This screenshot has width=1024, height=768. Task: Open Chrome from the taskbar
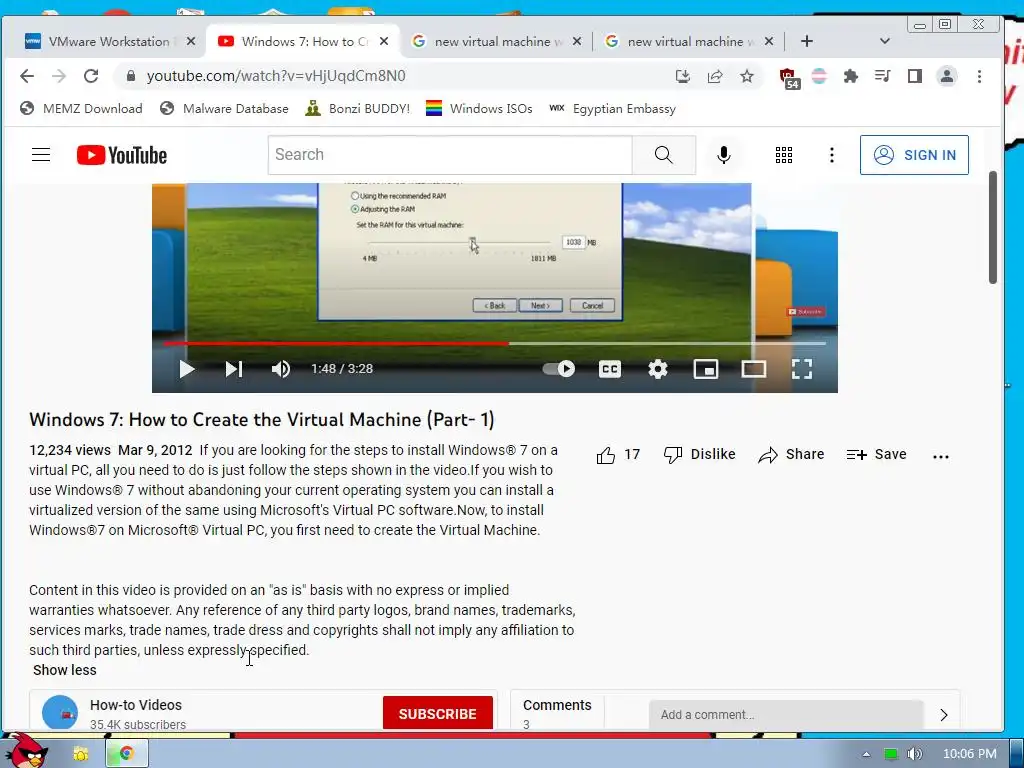[127, 754]
